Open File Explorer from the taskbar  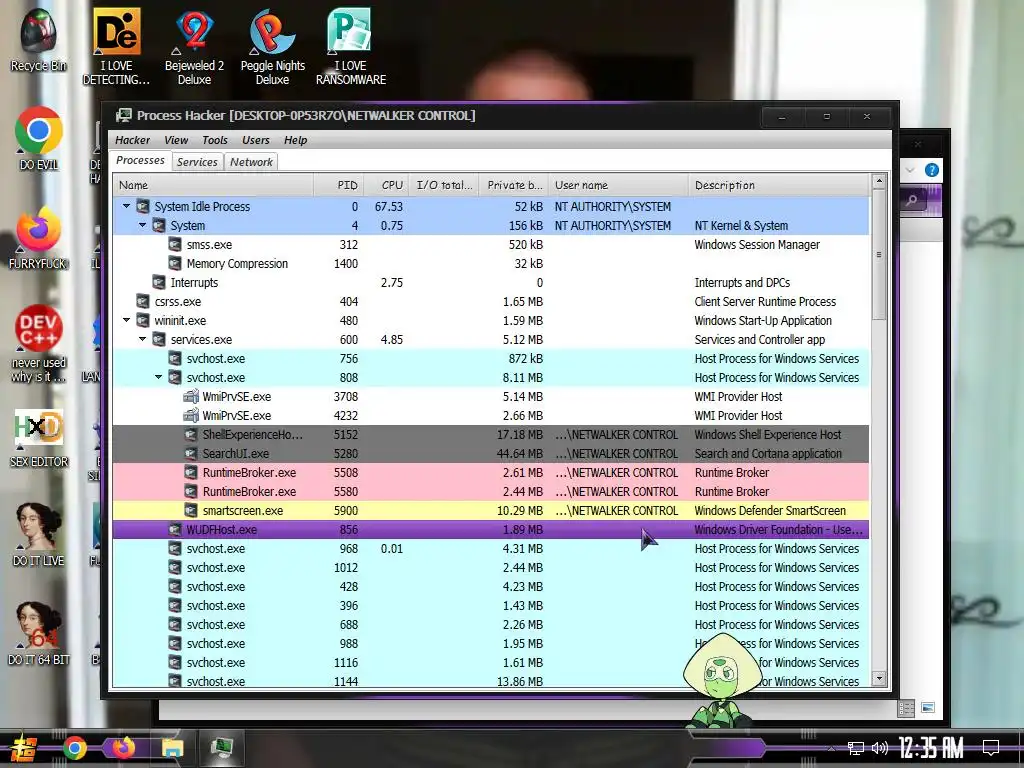point(172,748)
